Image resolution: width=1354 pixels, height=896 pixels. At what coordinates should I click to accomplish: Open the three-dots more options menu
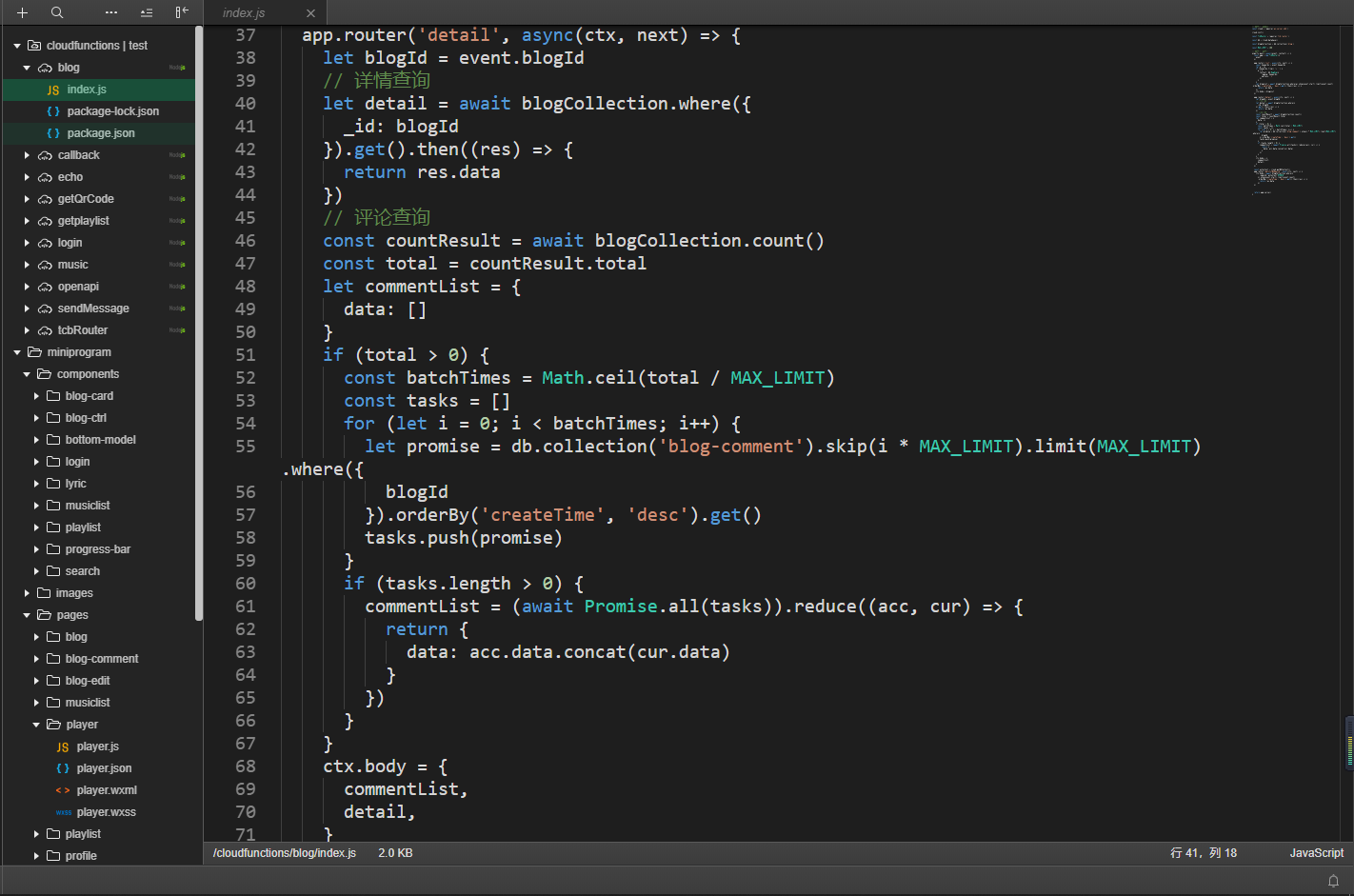pos(111,12)
